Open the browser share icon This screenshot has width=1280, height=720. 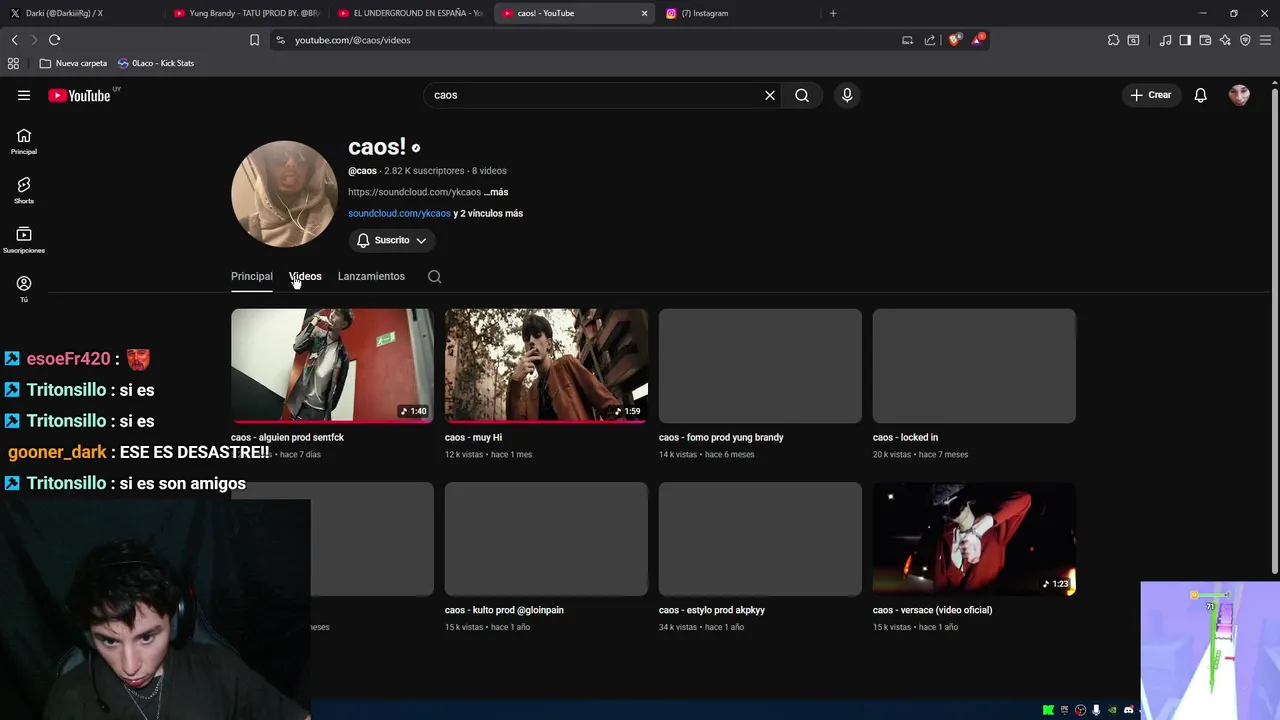pyautogui.click(x=930, y=40)
